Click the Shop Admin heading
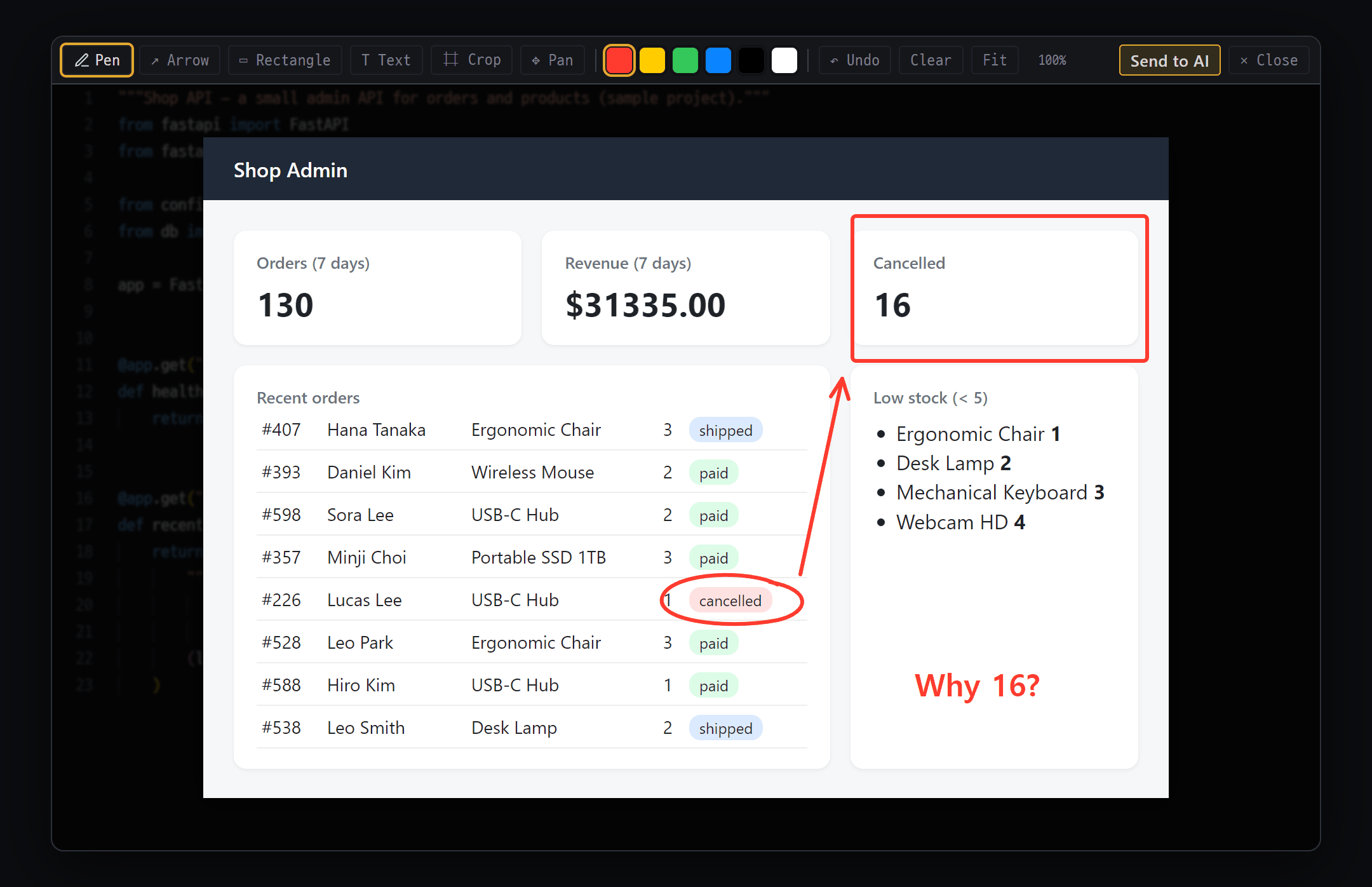Screen dimensions: 1372x887 (290, 170)
